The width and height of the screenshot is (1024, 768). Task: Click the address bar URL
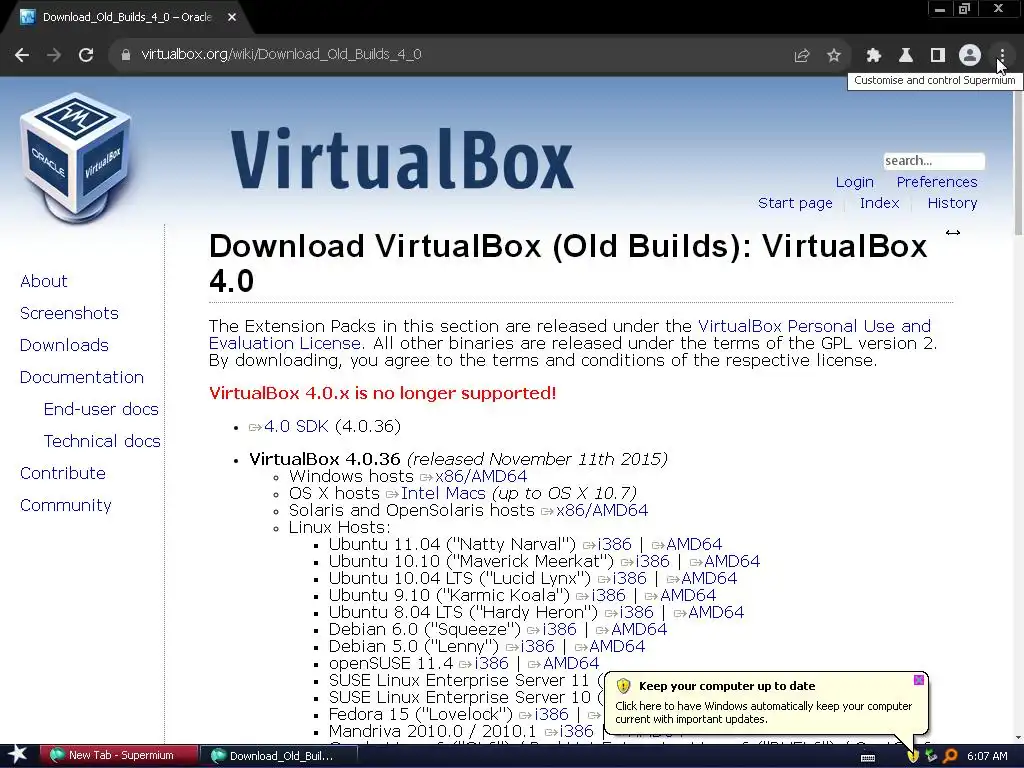coord(281,54)
